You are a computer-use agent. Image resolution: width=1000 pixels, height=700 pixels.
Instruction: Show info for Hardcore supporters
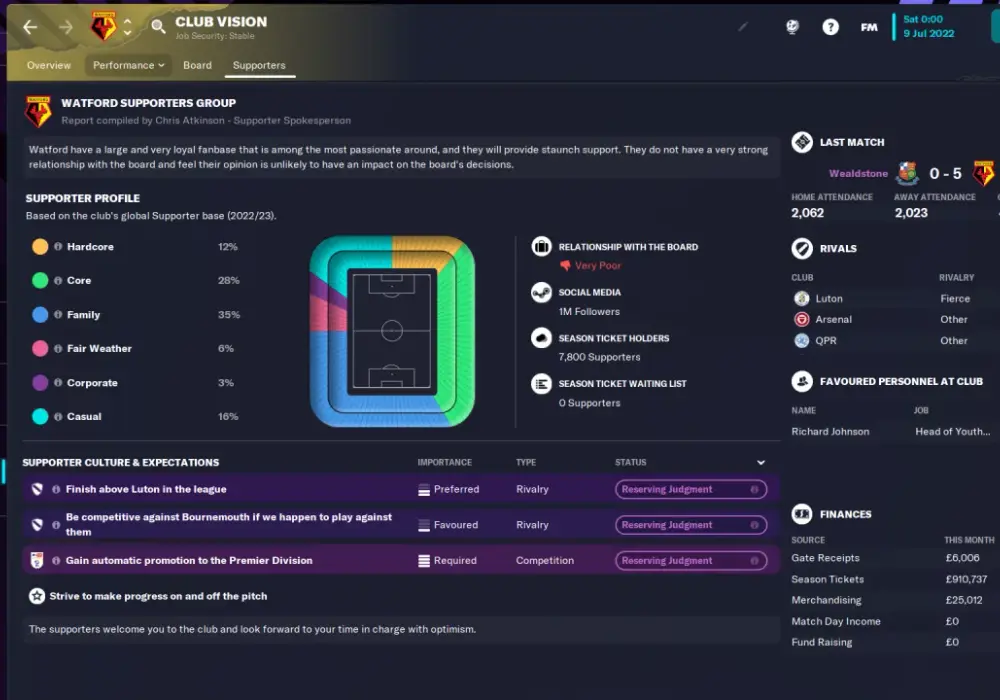pyautogui.click(x=58, y=247)
